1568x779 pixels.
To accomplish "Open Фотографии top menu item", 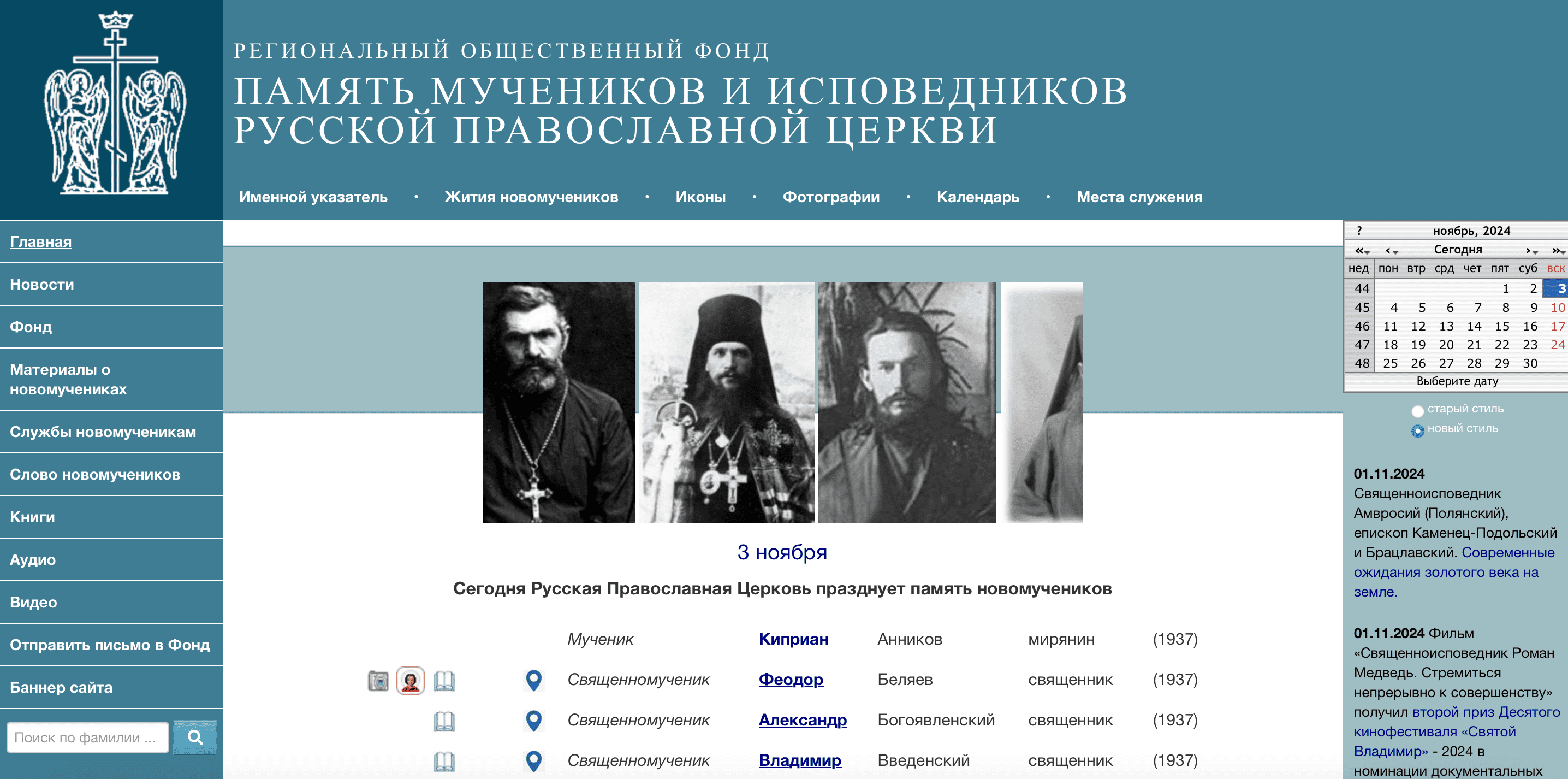I will click(x=831, y=197).
